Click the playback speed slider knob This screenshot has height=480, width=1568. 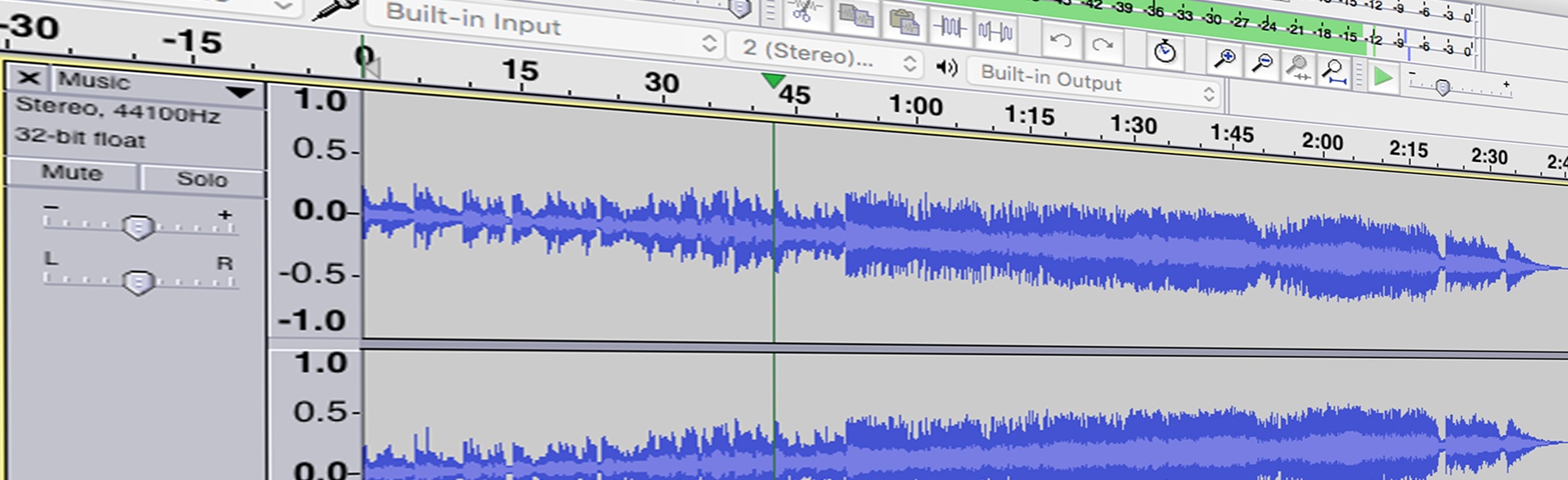[x=1443, y=87]
